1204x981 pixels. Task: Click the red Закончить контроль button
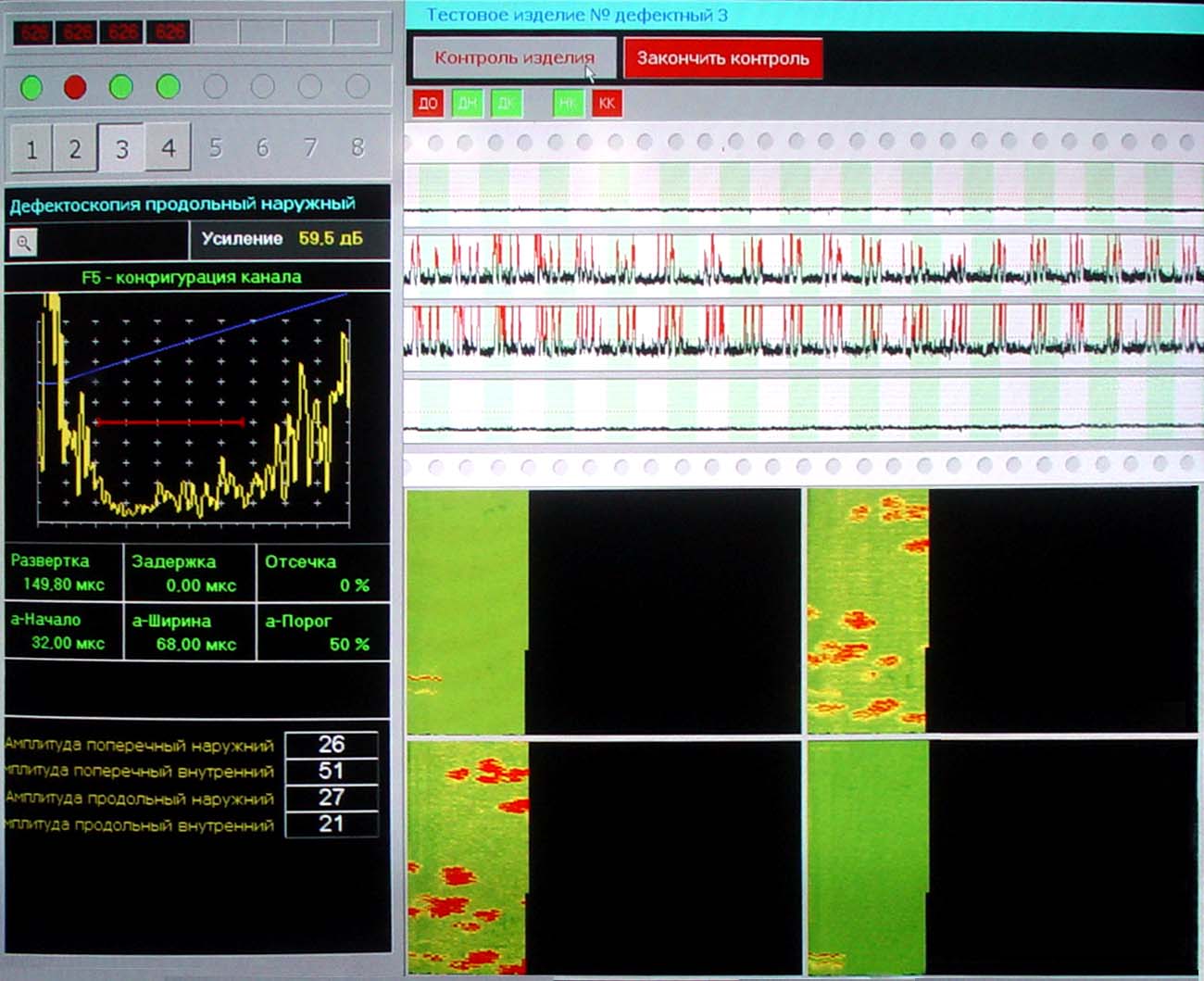723,58
